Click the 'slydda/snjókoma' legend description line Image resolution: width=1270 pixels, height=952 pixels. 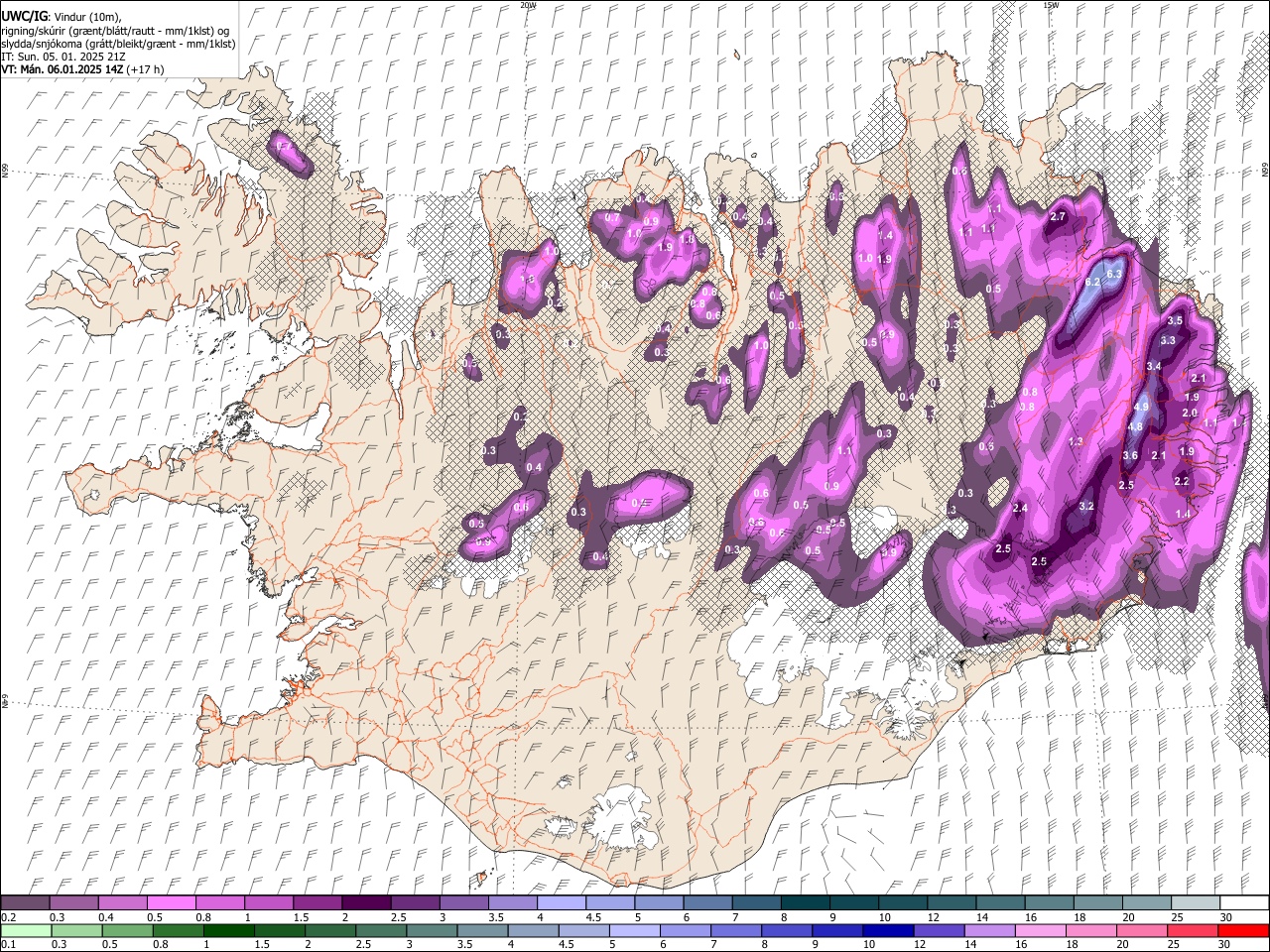click(x=118, y=44)
